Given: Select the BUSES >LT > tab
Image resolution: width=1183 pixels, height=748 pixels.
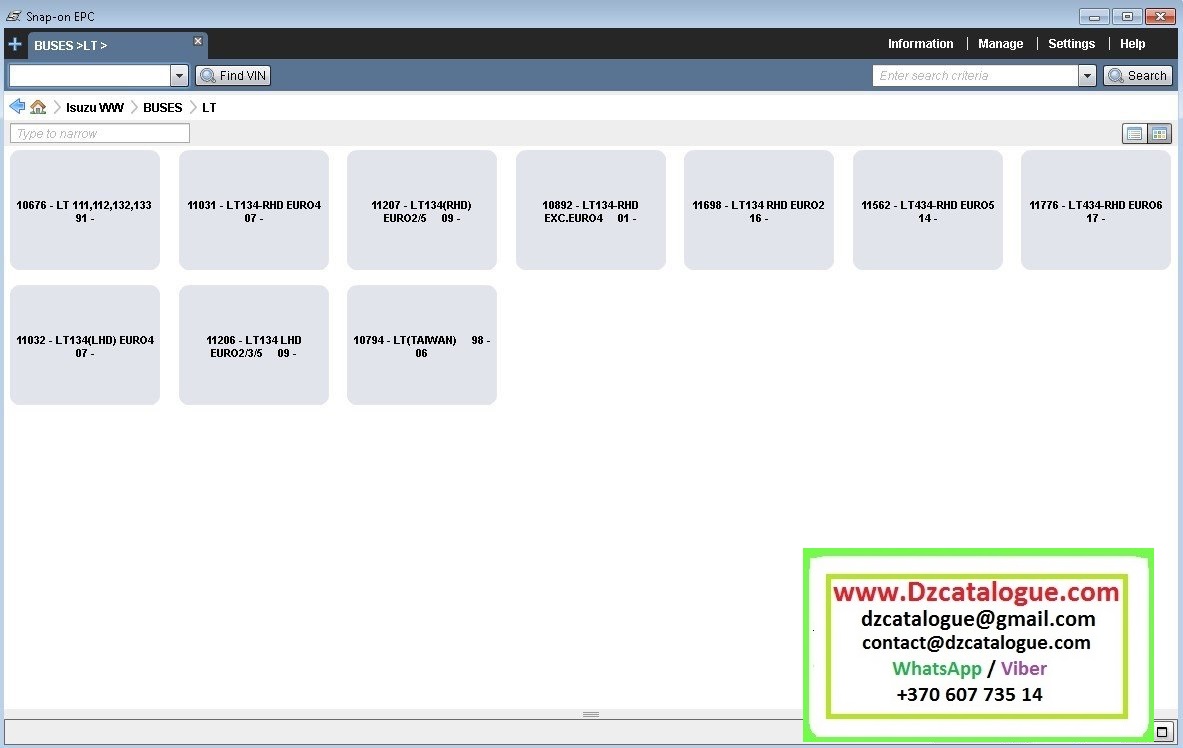Looking at the screenshot, I should [x=117, y=45].
